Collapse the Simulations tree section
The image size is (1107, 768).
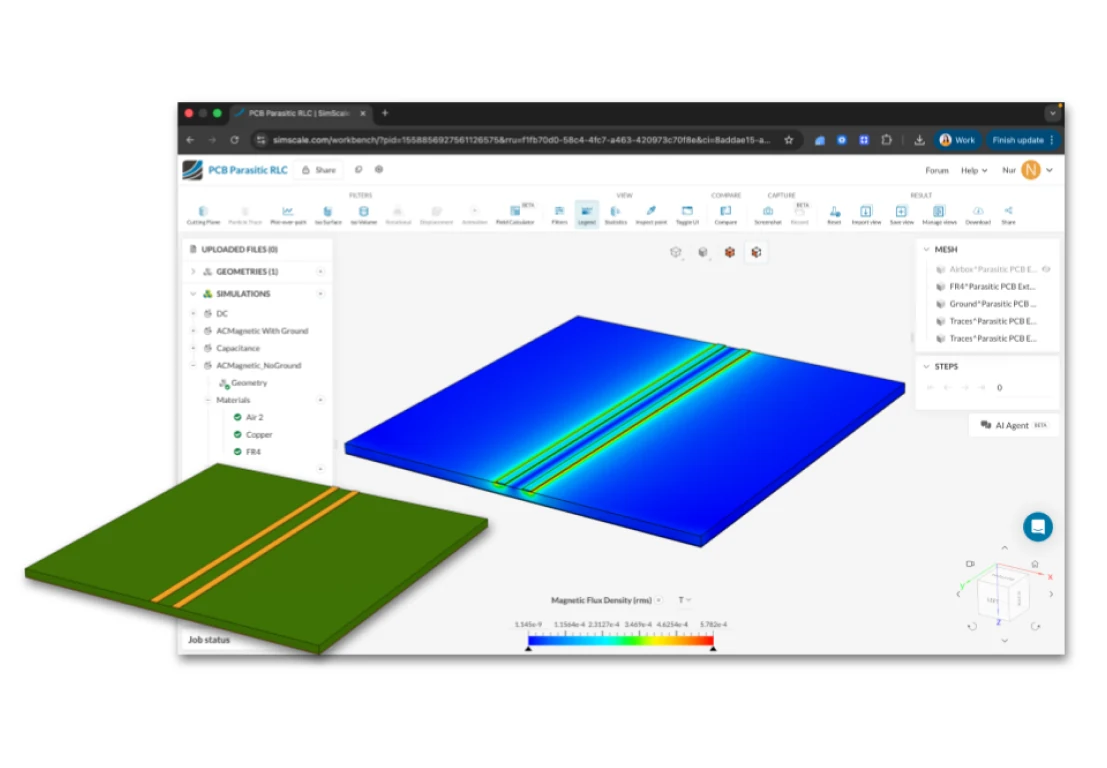(193, 294)
